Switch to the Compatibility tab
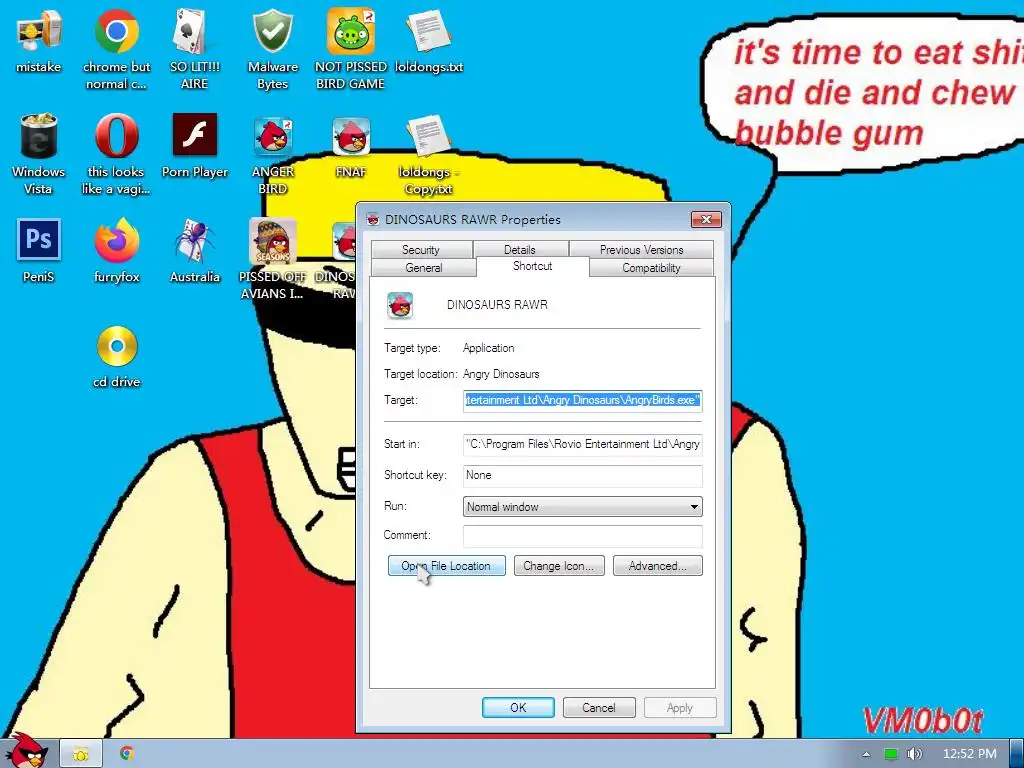This screenshot has width=1024, height=768. (x=651, y=268)
